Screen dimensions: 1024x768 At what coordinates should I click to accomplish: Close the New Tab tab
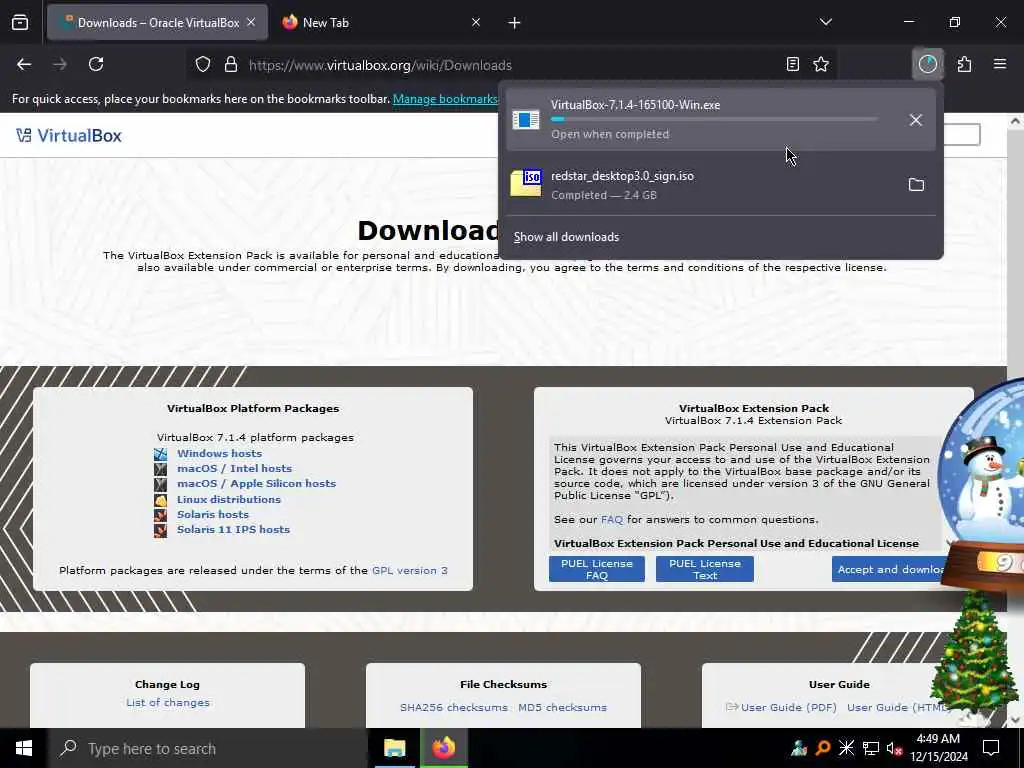click(475, 23)
